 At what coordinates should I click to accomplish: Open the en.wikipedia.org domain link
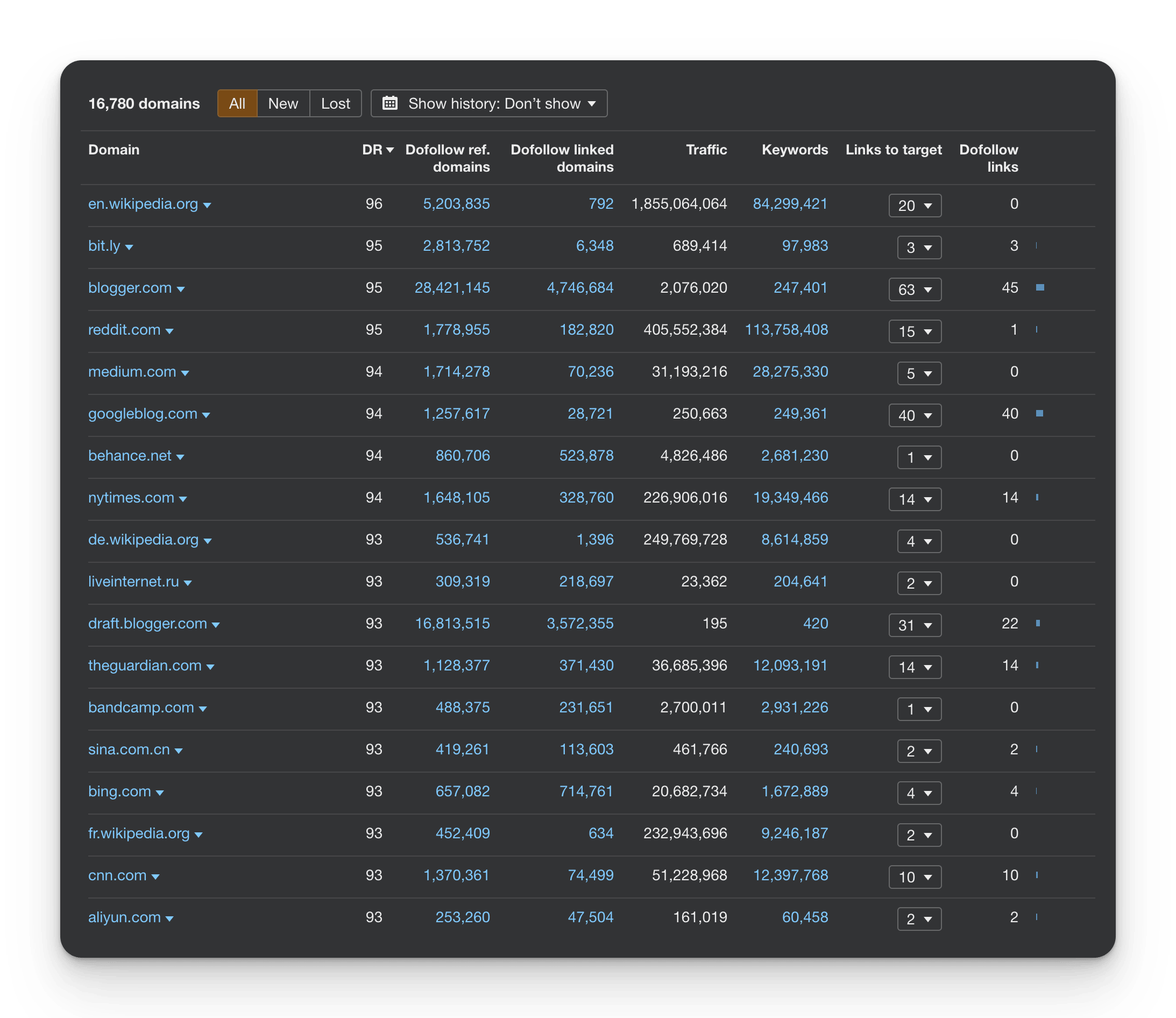[143, 203]
